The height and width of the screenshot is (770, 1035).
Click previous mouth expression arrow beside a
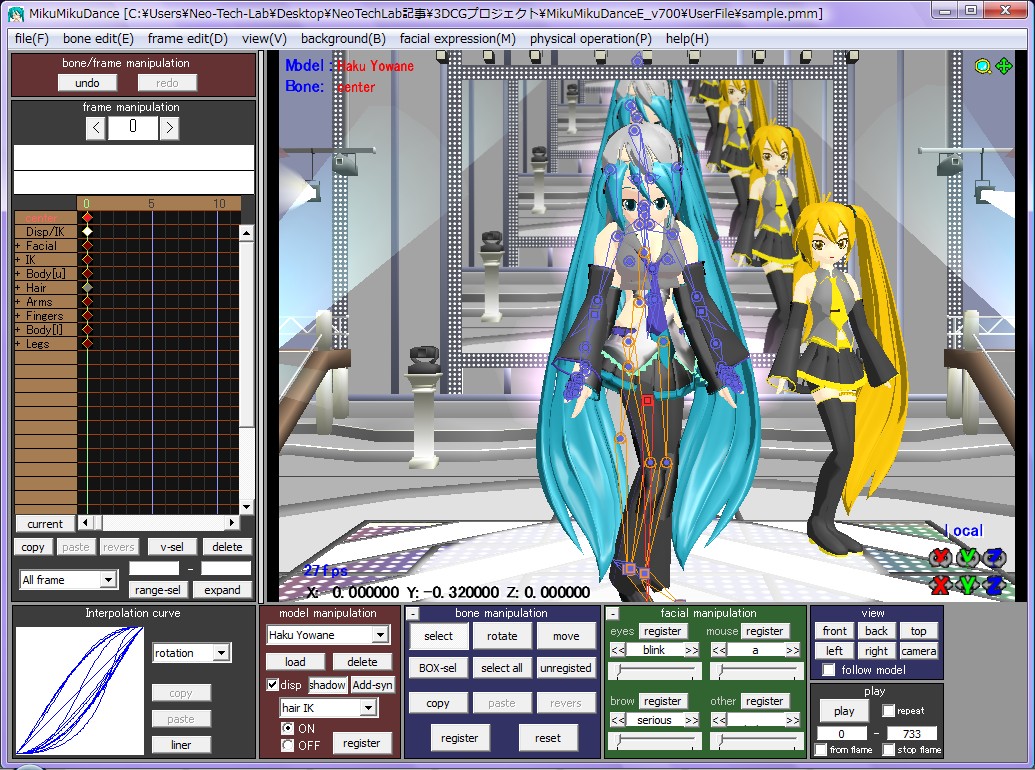[x=719, y=651]
